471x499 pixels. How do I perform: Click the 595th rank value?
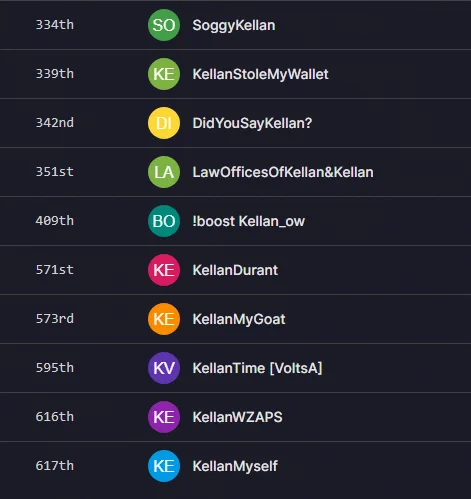pyautogui.click(x=55, y=368)
